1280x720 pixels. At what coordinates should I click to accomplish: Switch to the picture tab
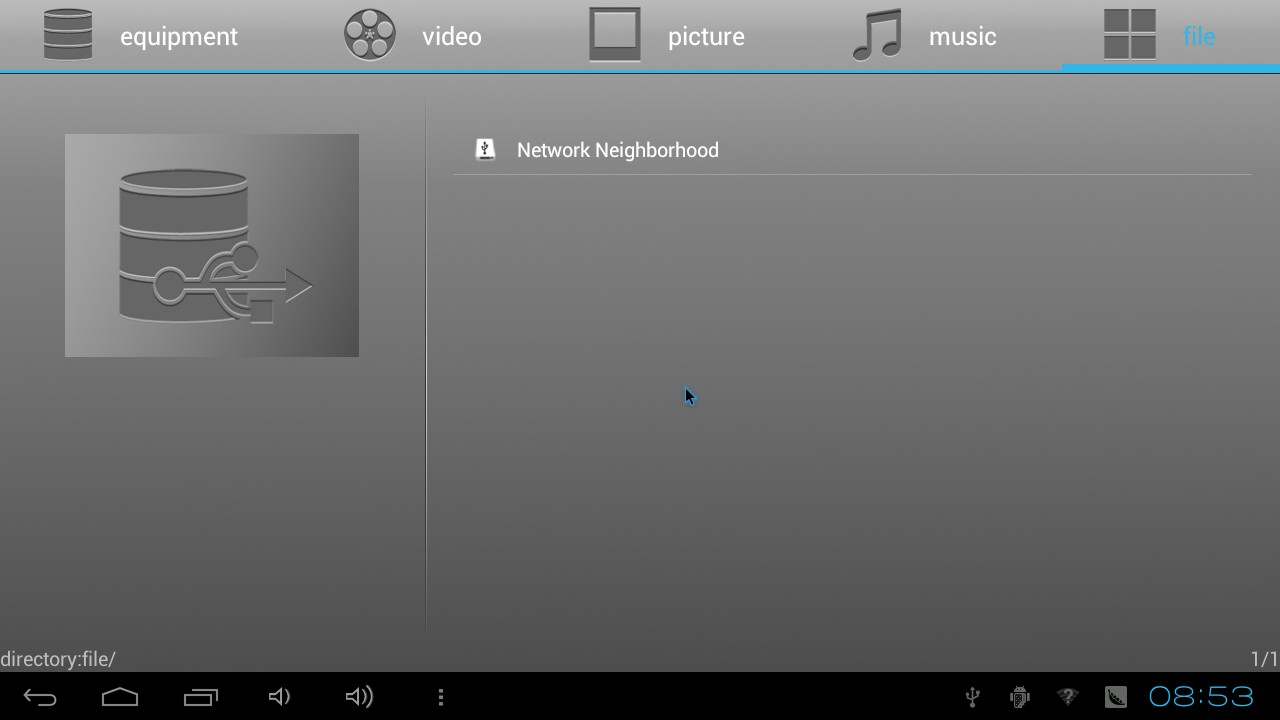coord(666,36)
